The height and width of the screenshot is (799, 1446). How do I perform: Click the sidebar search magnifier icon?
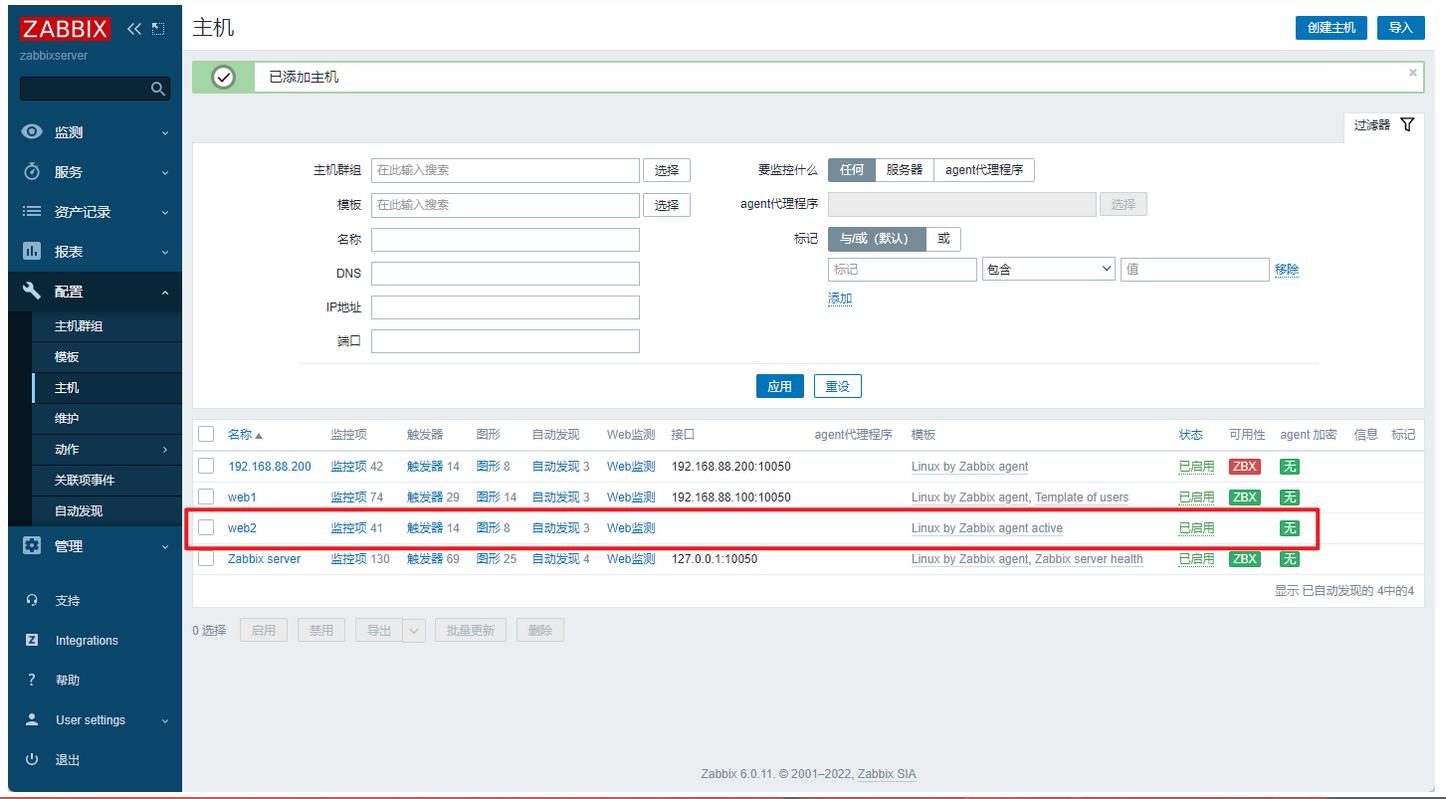157,89
